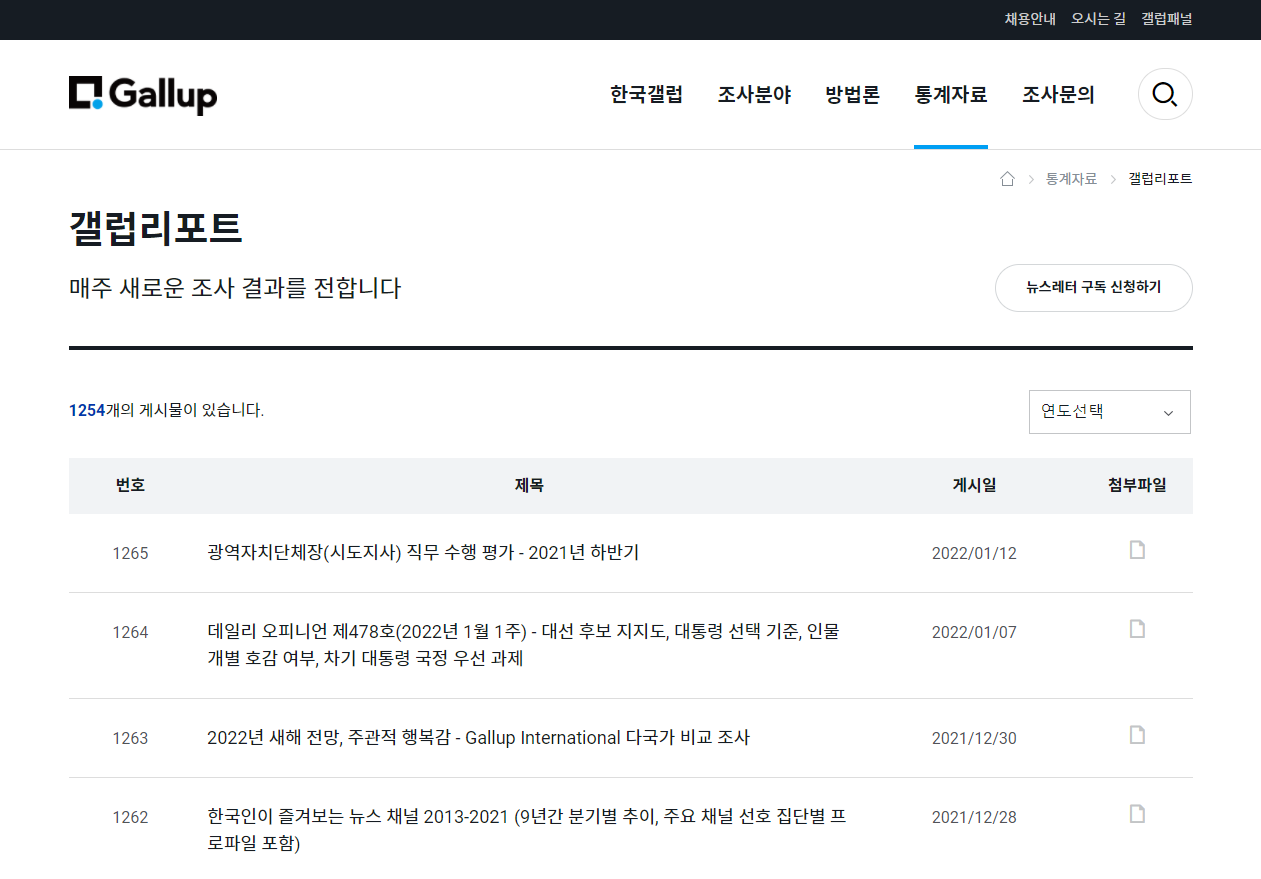
Task: Open the 조사문의 menu
Action: (1058, 95)
